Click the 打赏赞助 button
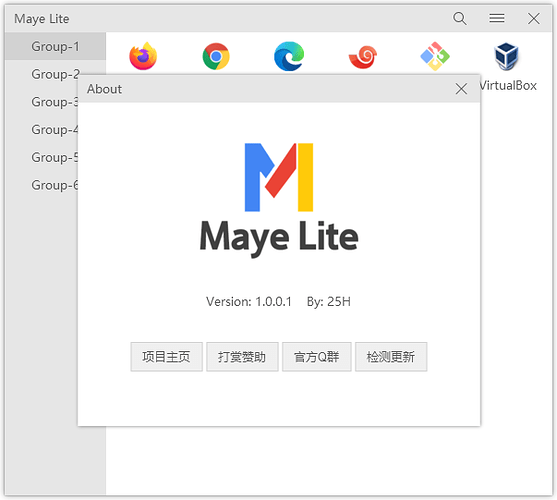 pos(242,357)
